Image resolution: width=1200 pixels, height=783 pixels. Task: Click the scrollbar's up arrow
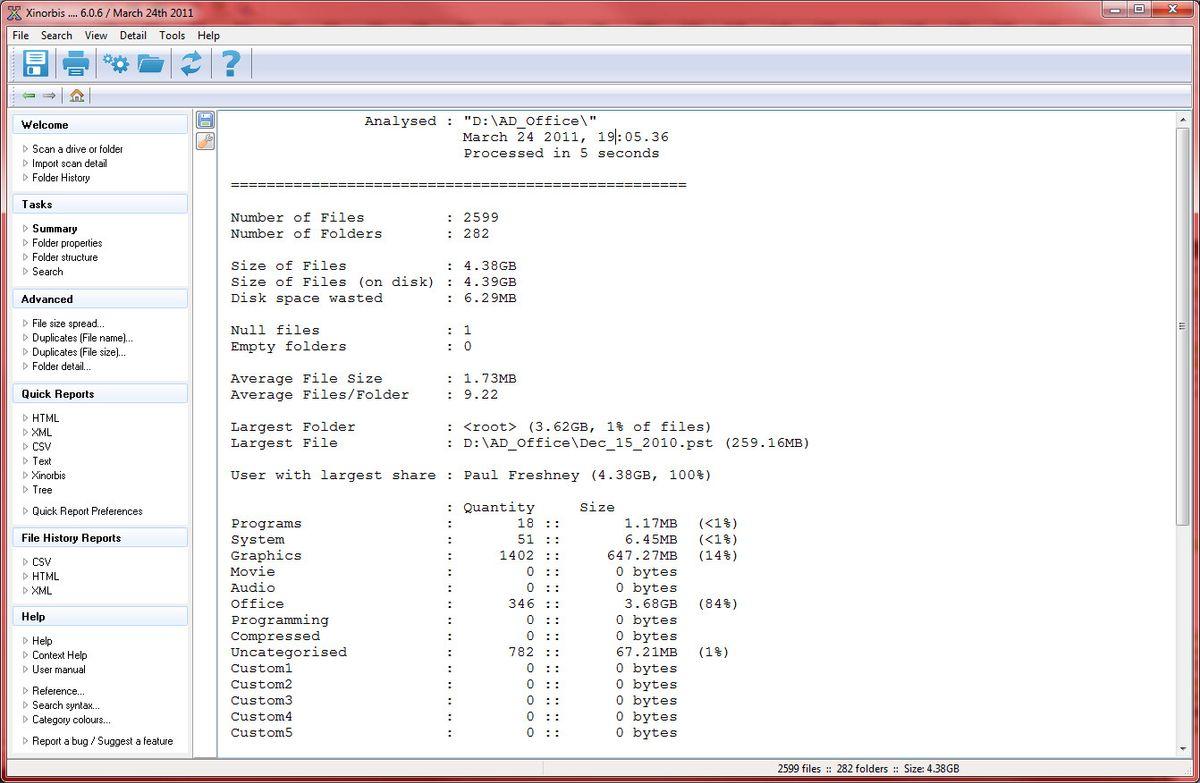tap(1183, 119)
